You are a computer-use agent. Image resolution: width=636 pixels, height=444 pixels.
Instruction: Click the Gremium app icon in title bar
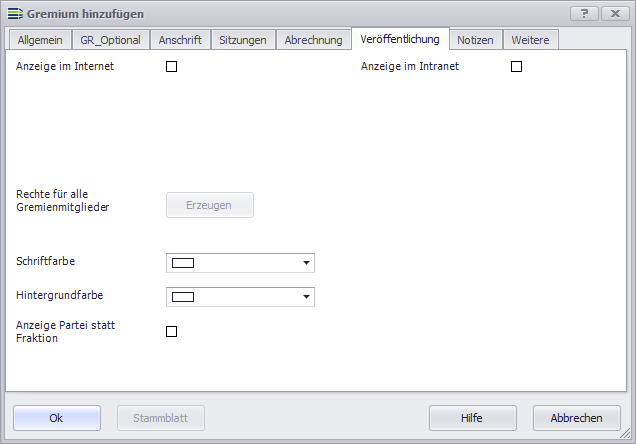(15, 14)
